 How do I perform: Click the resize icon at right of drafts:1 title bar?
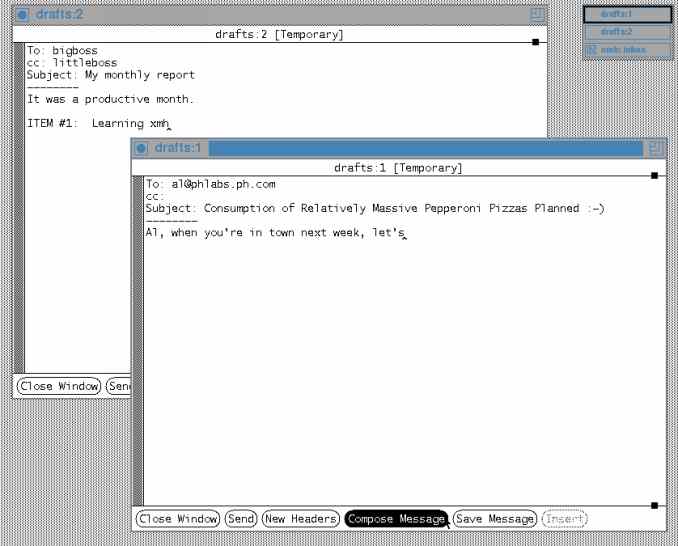pyautogui.click(x=656, y=148)
